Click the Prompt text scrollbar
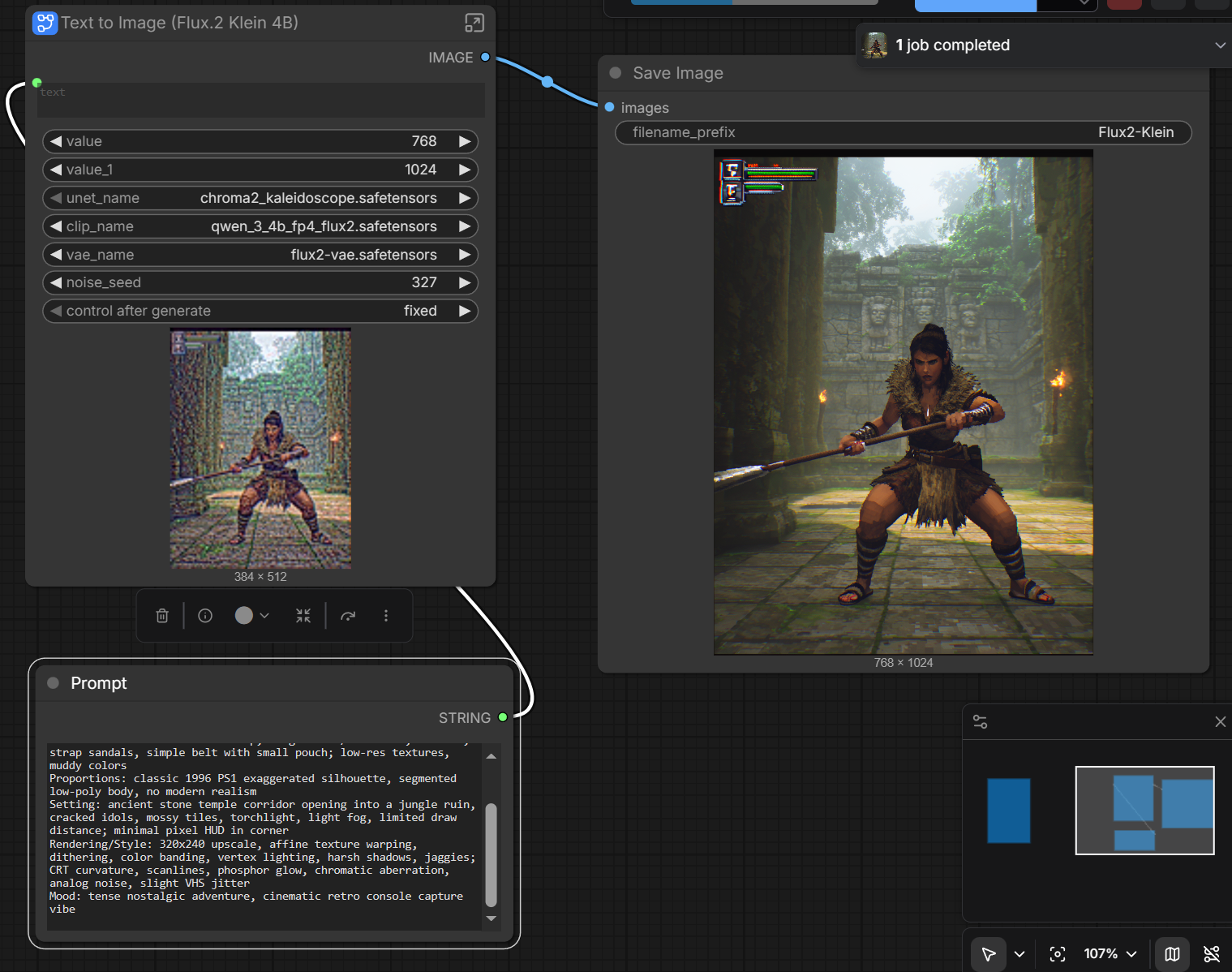The height and width of the screenshot is (972, 1232). click(491, 854)
